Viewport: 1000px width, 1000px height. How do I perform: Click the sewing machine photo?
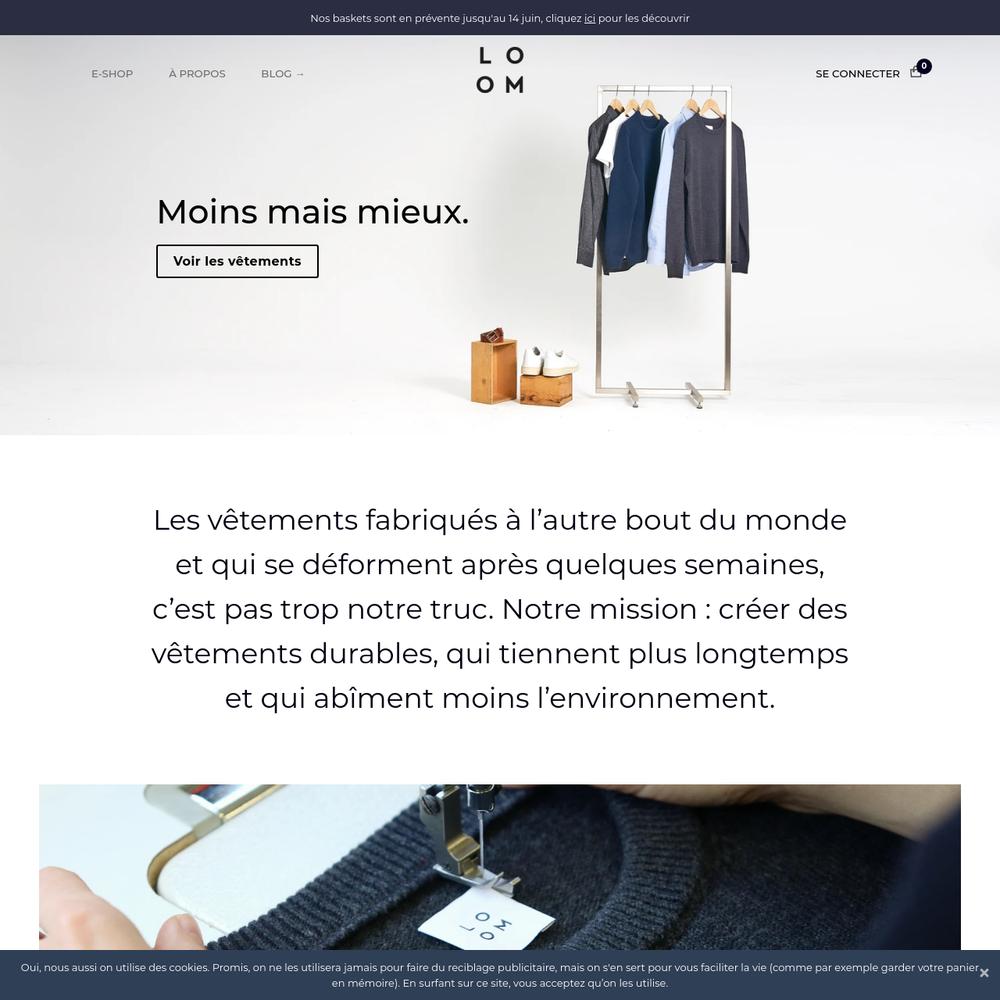click(500, 867)
